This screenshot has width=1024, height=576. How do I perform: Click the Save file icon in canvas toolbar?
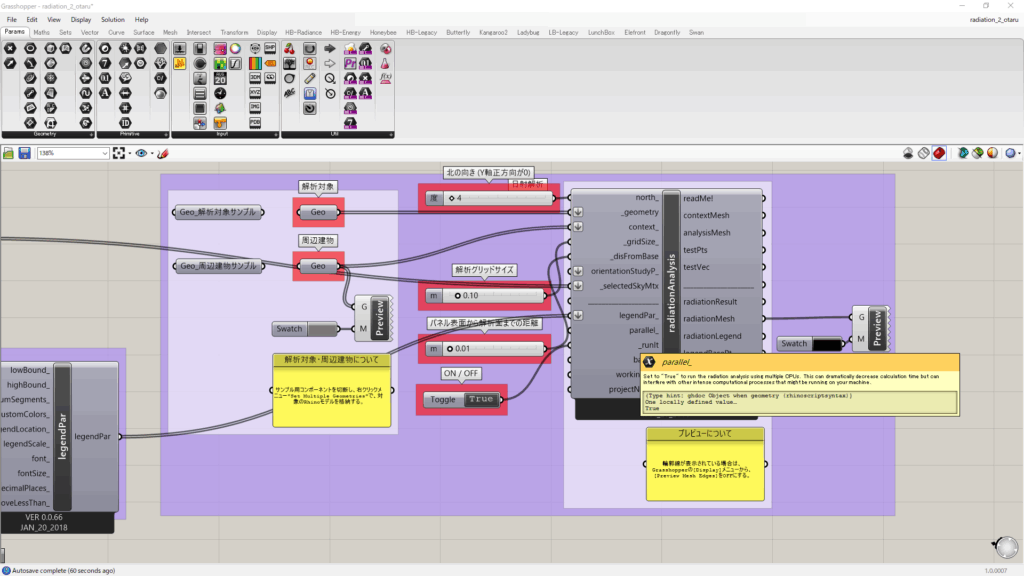click(22, 153)
